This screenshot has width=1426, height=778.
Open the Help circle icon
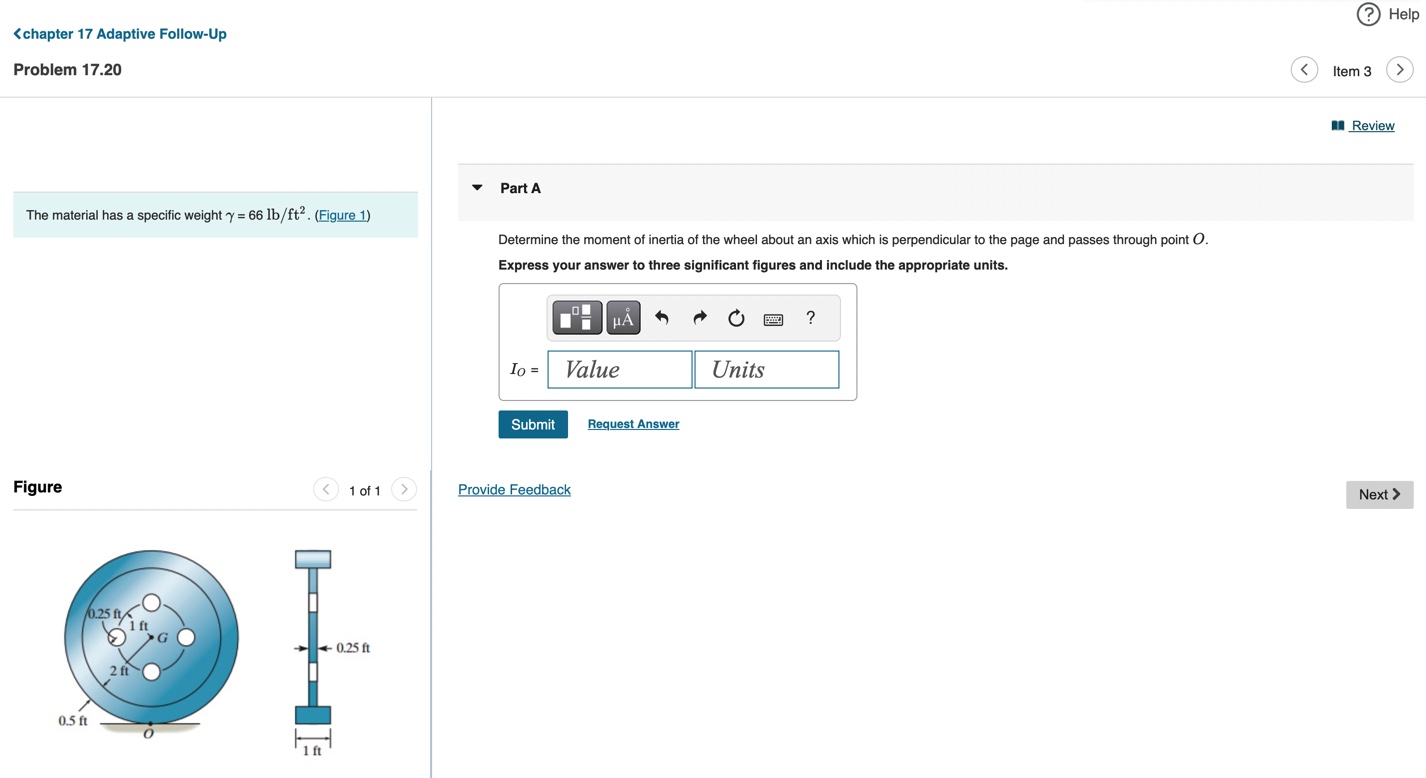pyautogui.click(x=1368, y=14)
